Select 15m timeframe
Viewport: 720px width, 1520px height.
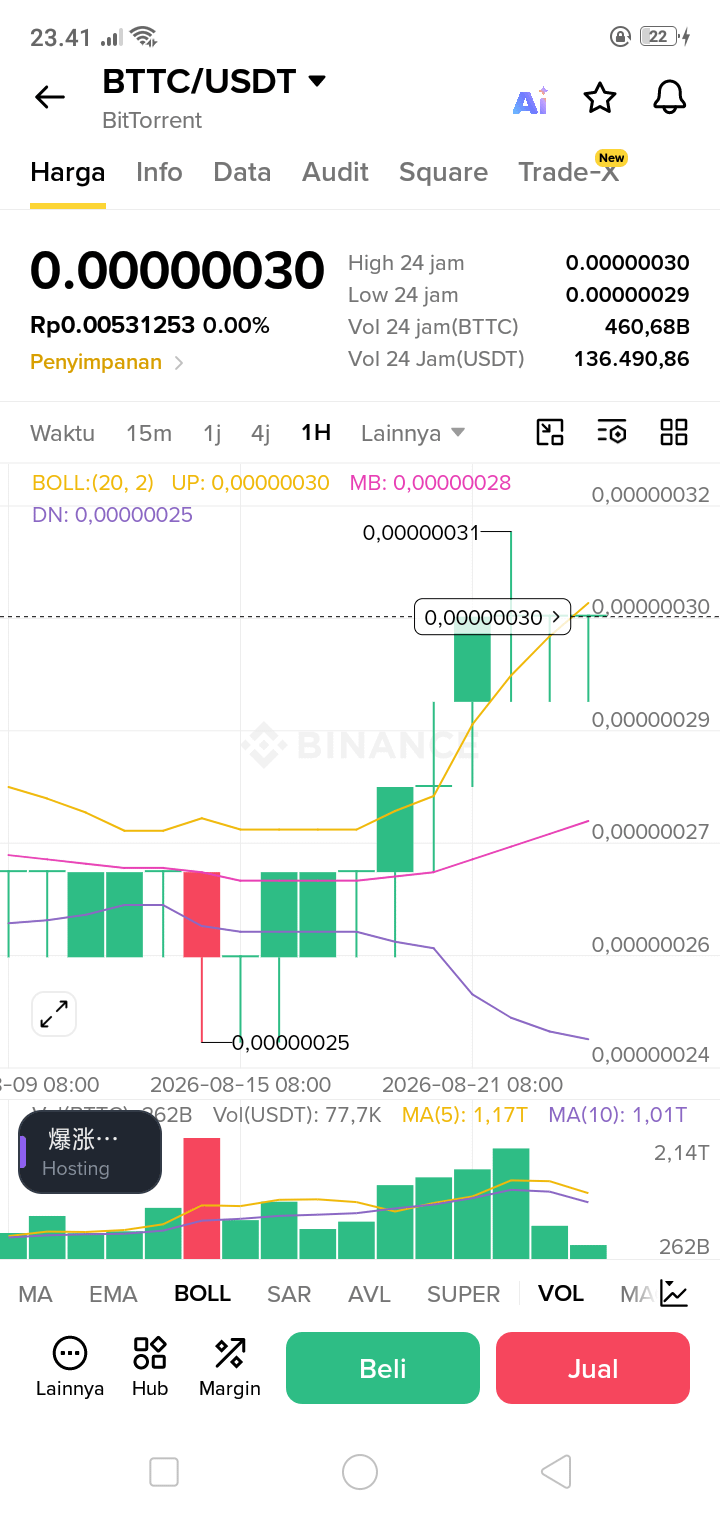point(149,433)
